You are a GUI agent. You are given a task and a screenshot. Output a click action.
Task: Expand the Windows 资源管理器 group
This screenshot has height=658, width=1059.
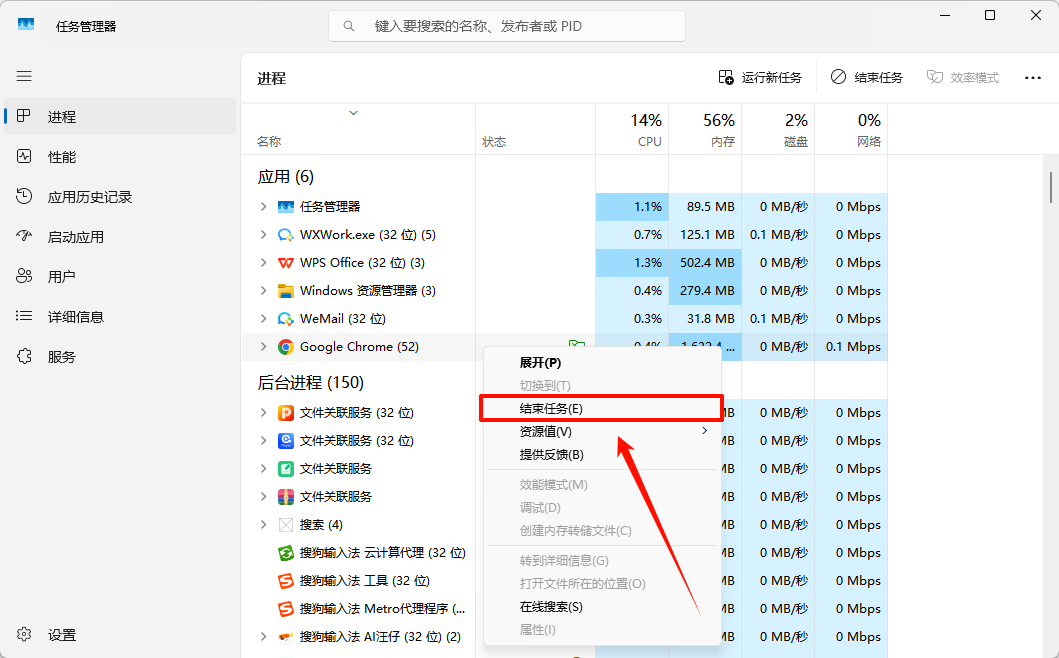[x=263, y=290]
